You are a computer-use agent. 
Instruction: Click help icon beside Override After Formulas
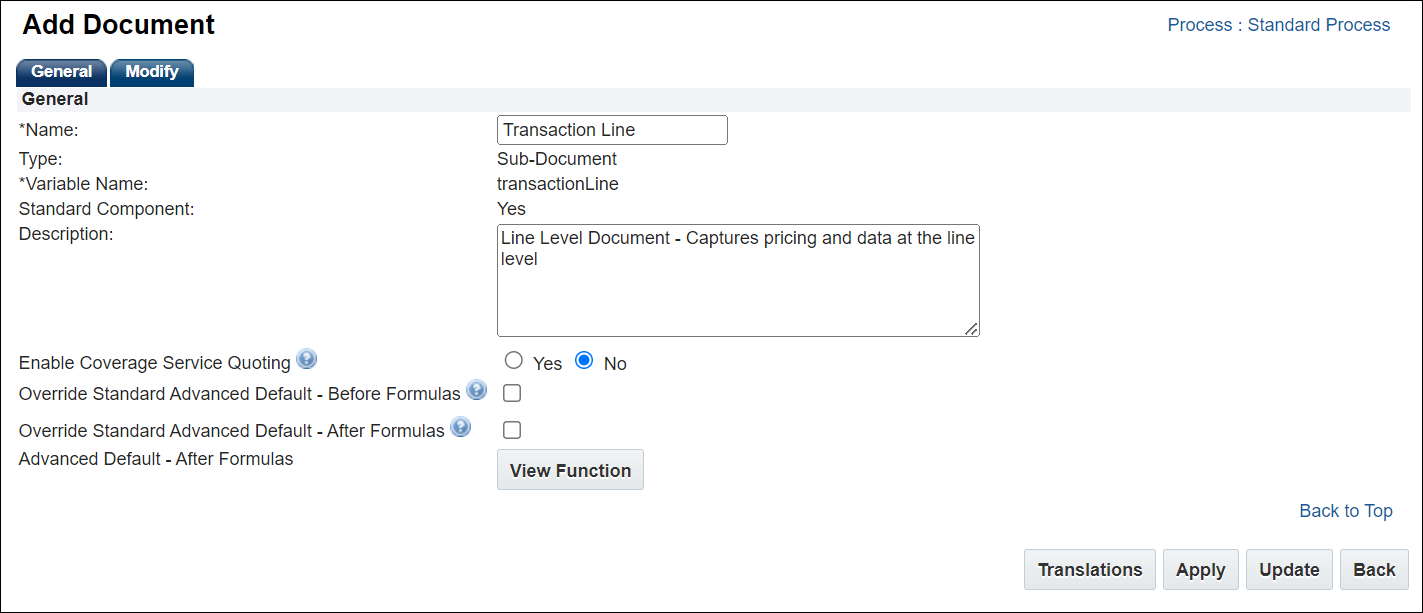click(461, 426)
